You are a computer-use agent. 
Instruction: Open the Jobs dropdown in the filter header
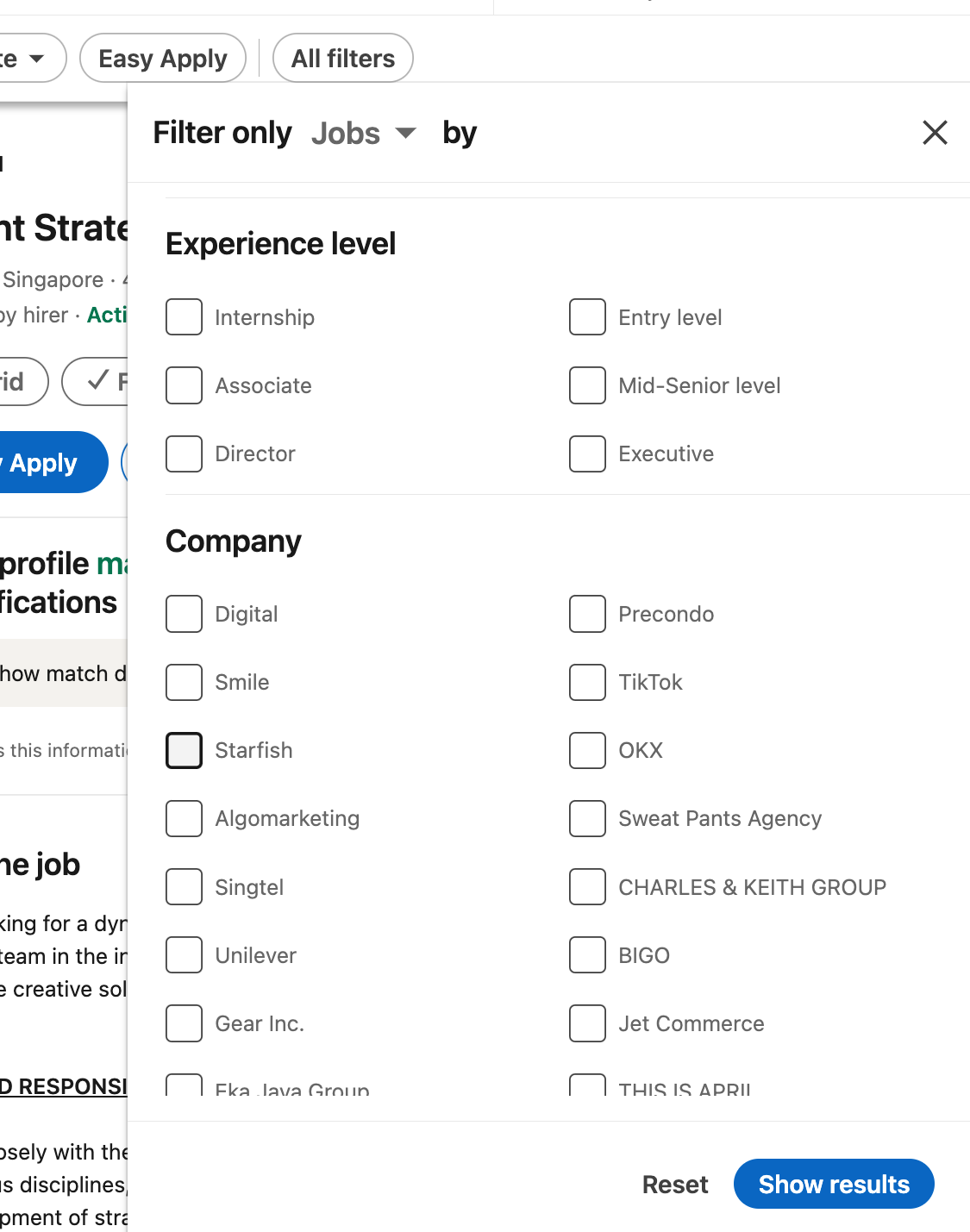(363, 133)
